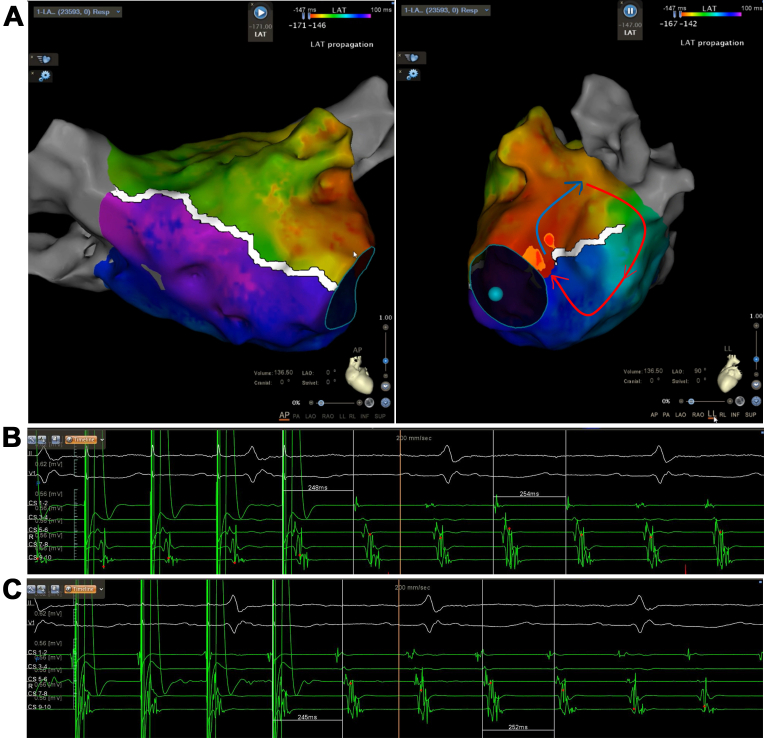Click the vertical zoom slider handle in left map
This screenshot has height=738, width=764.
coord(385,361)
